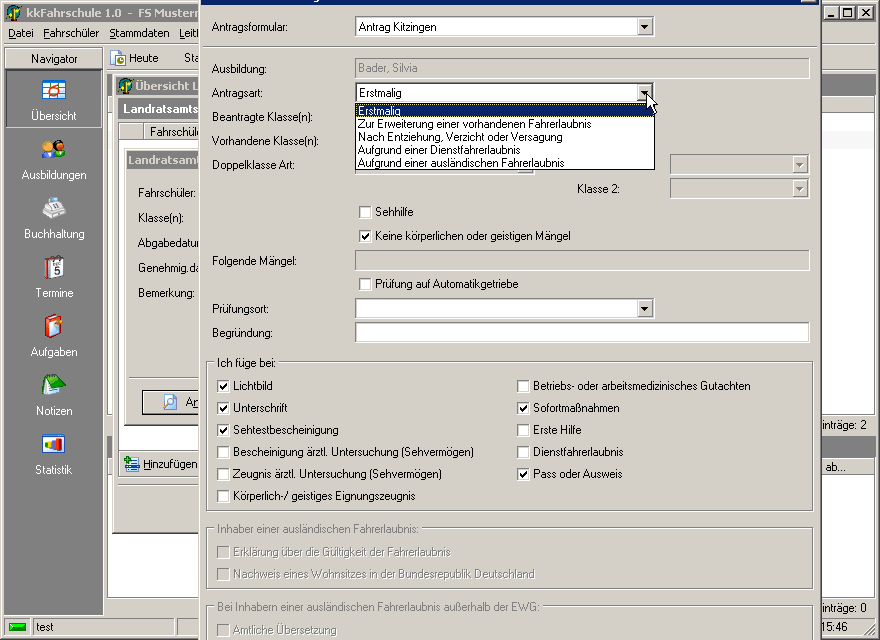The height and width of the screenshot is (640, 880).
Task: Uncheck Keine körperlichen oder geistigen Mängel
Action: point(365,236)
